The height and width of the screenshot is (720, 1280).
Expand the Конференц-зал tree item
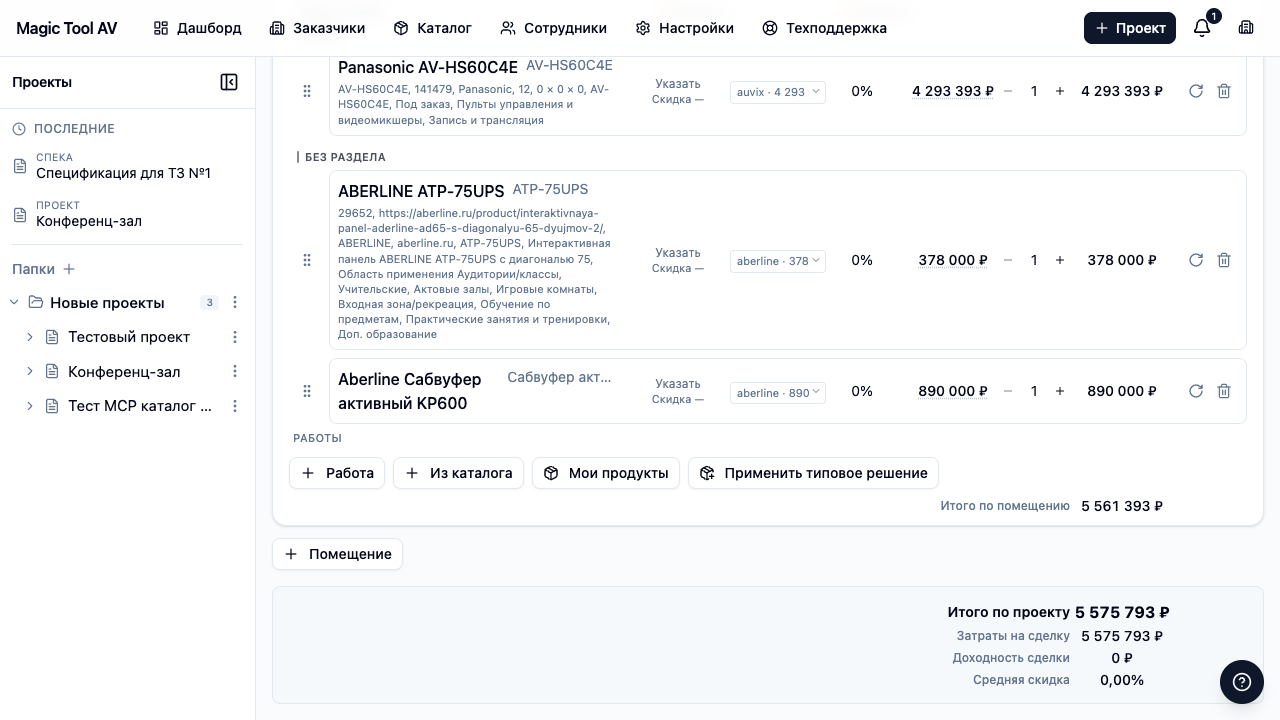[30, 372]
